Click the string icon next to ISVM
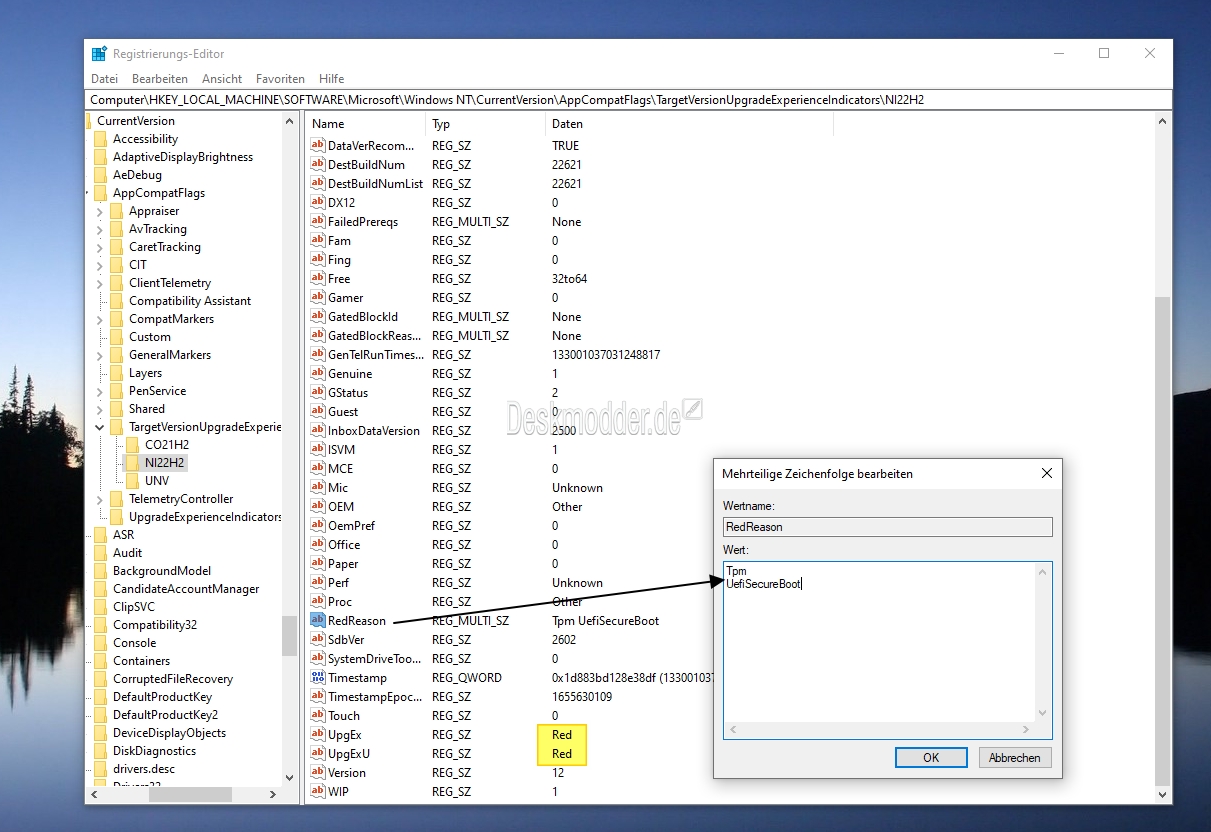This screenshot has width=1211, height=832. point(318,449)
